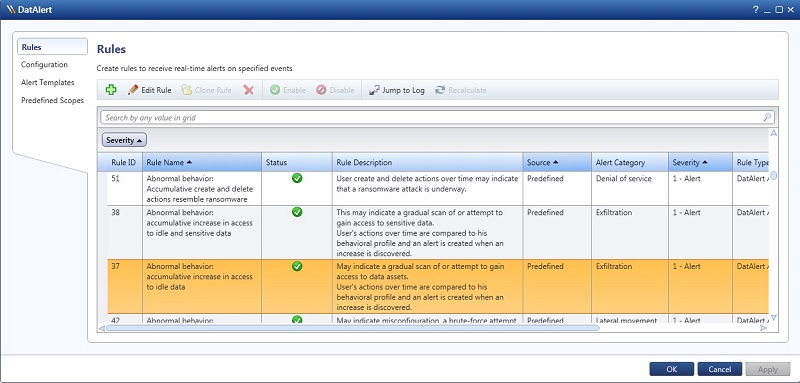Sort by Rule Name column header
Viewport: 800px width, 383px height.
[202, 162]
